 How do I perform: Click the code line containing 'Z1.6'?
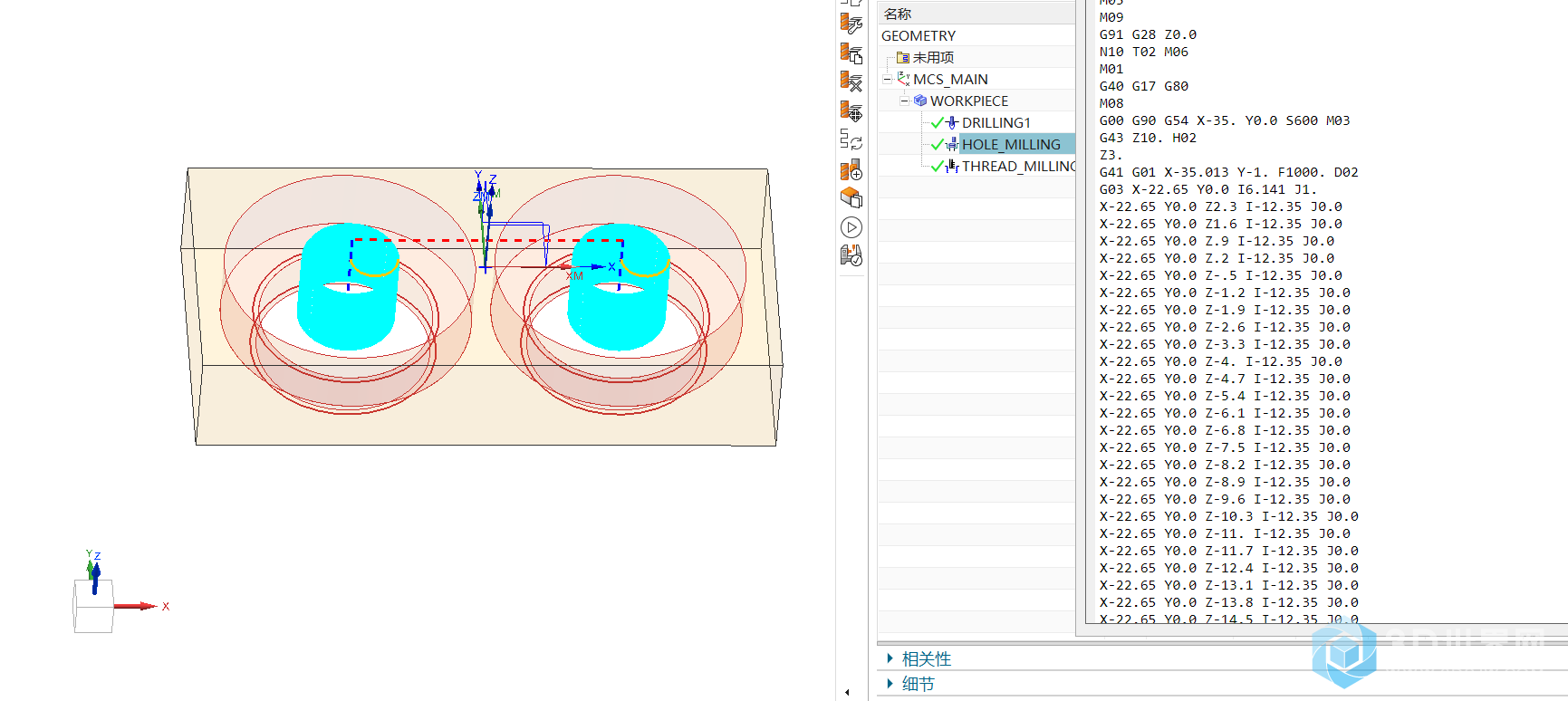pyautogui.click(x=1220, y=224)
